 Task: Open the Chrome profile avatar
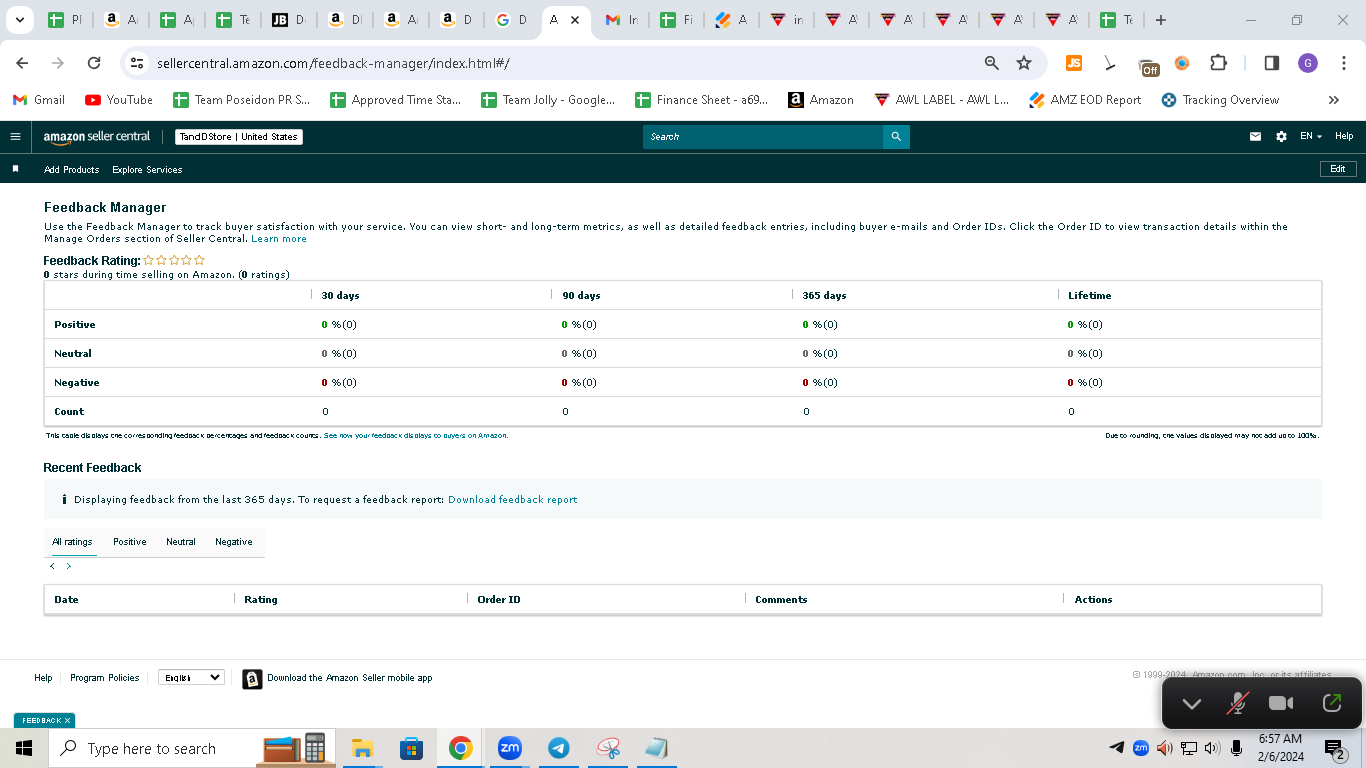(1308, 63)
